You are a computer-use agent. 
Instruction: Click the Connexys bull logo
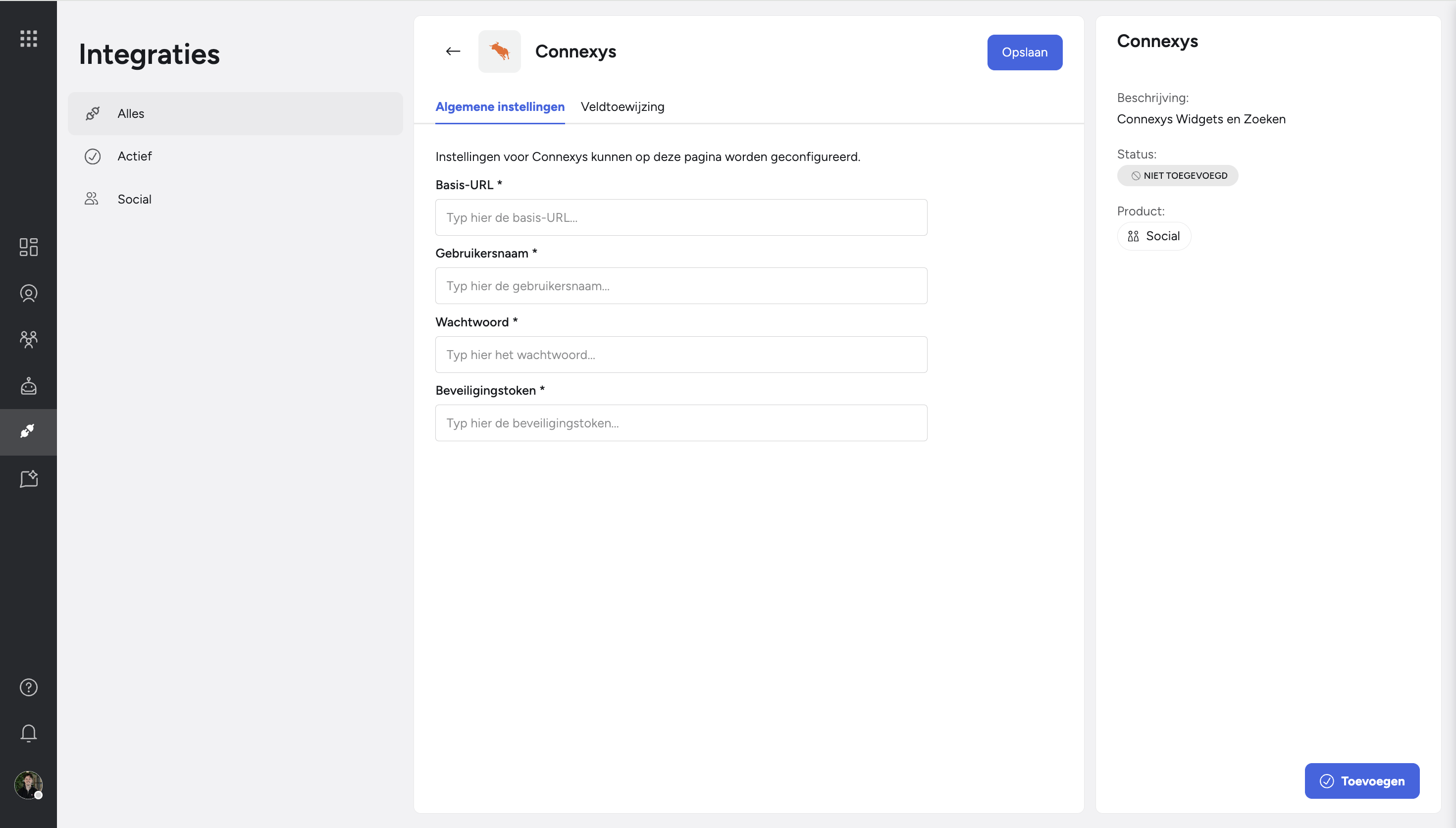click(x=500, y=51)
